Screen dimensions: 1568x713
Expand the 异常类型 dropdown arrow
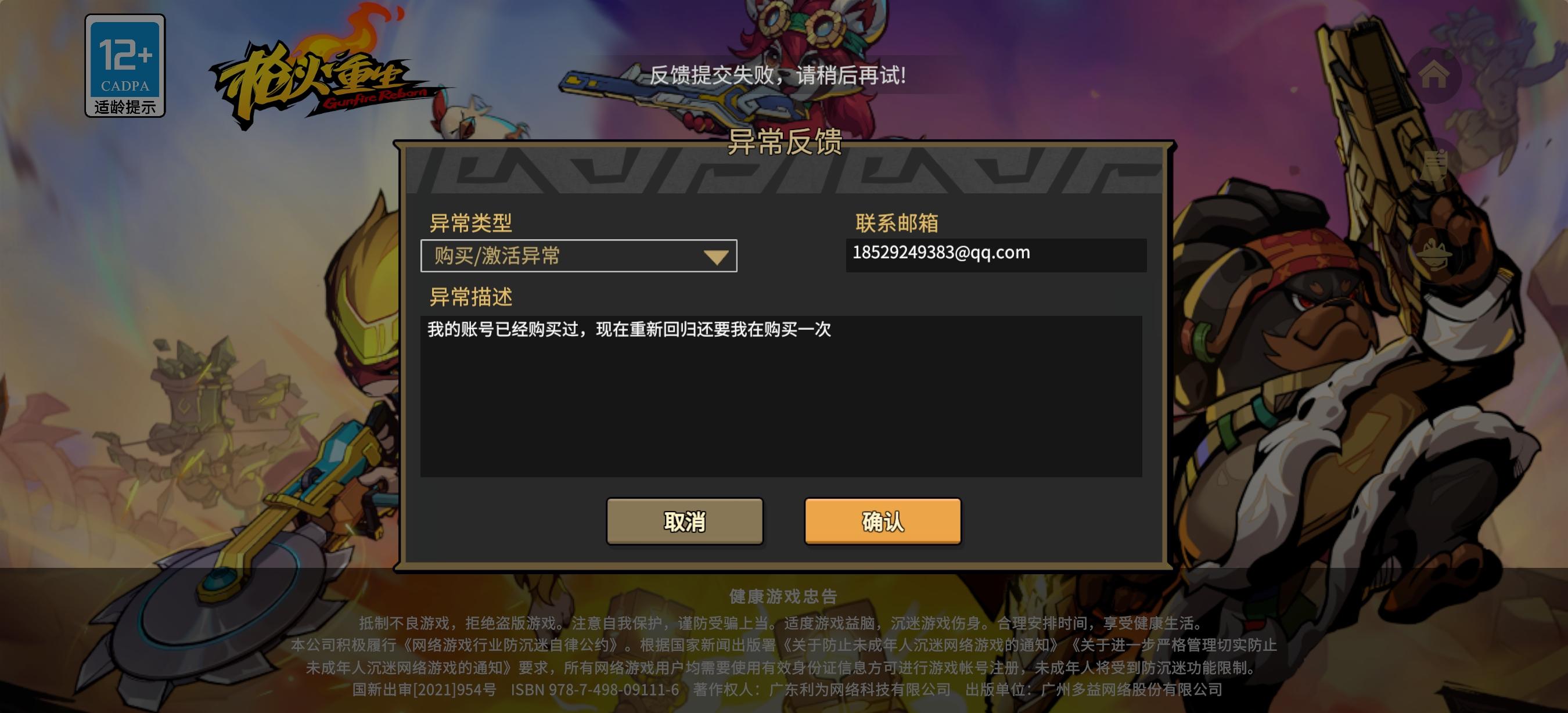(716, 257)
